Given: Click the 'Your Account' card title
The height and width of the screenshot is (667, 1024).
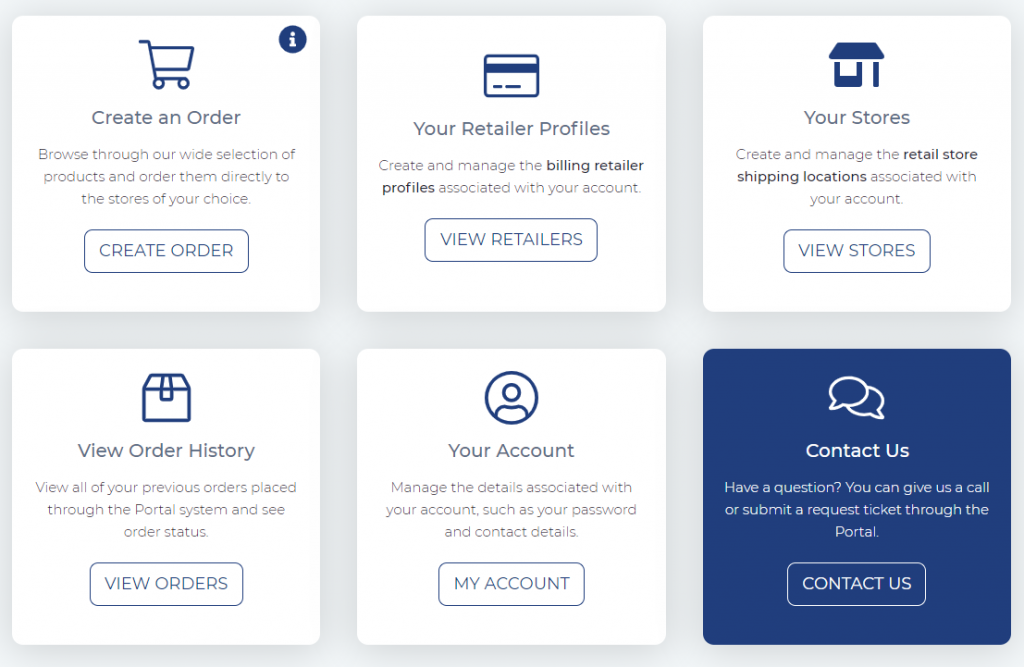Looking at the screenshot, I should [511, 451].
